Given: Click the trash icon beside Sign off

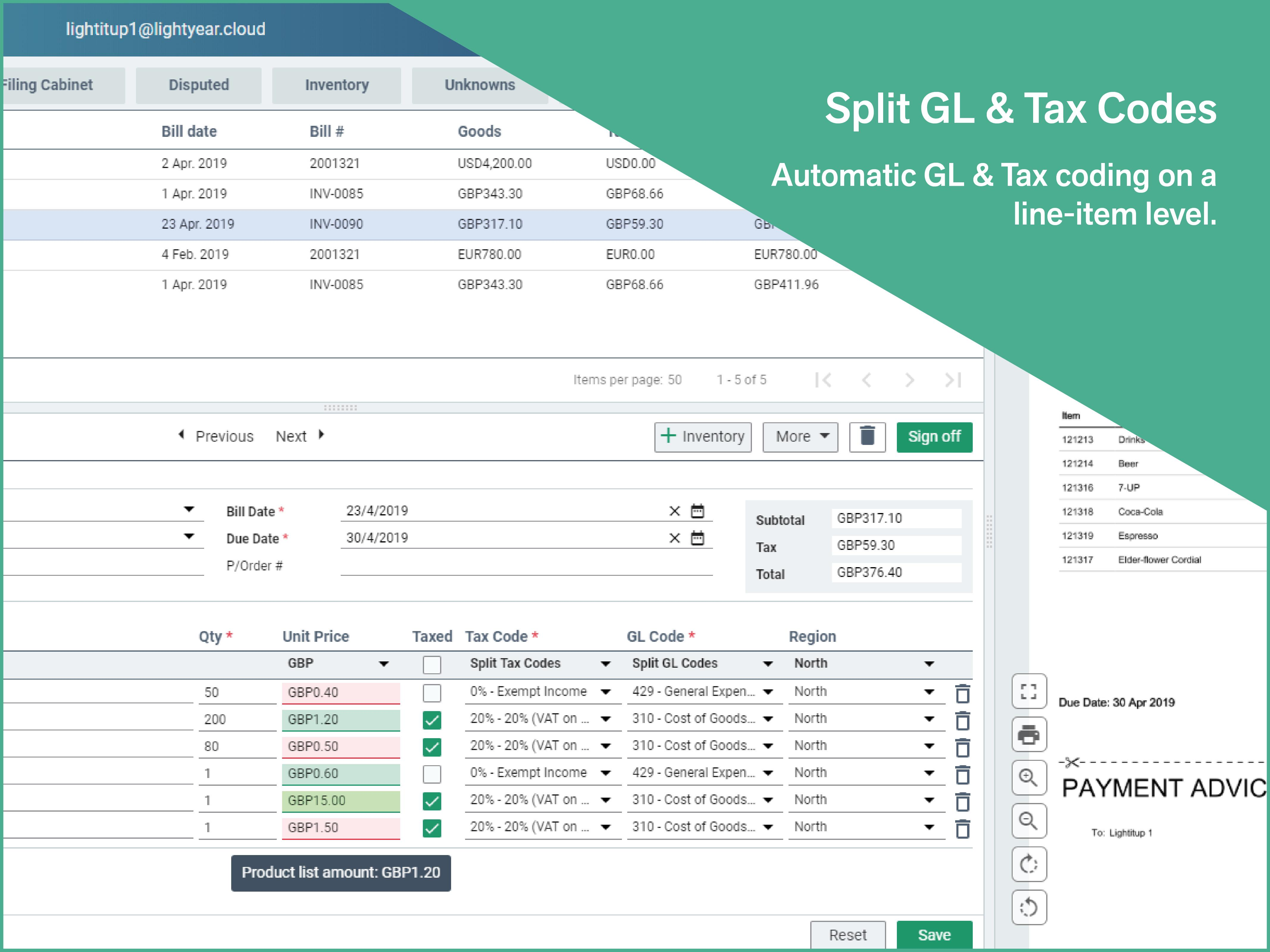Looking at the screenshot, I should point(867,437).
